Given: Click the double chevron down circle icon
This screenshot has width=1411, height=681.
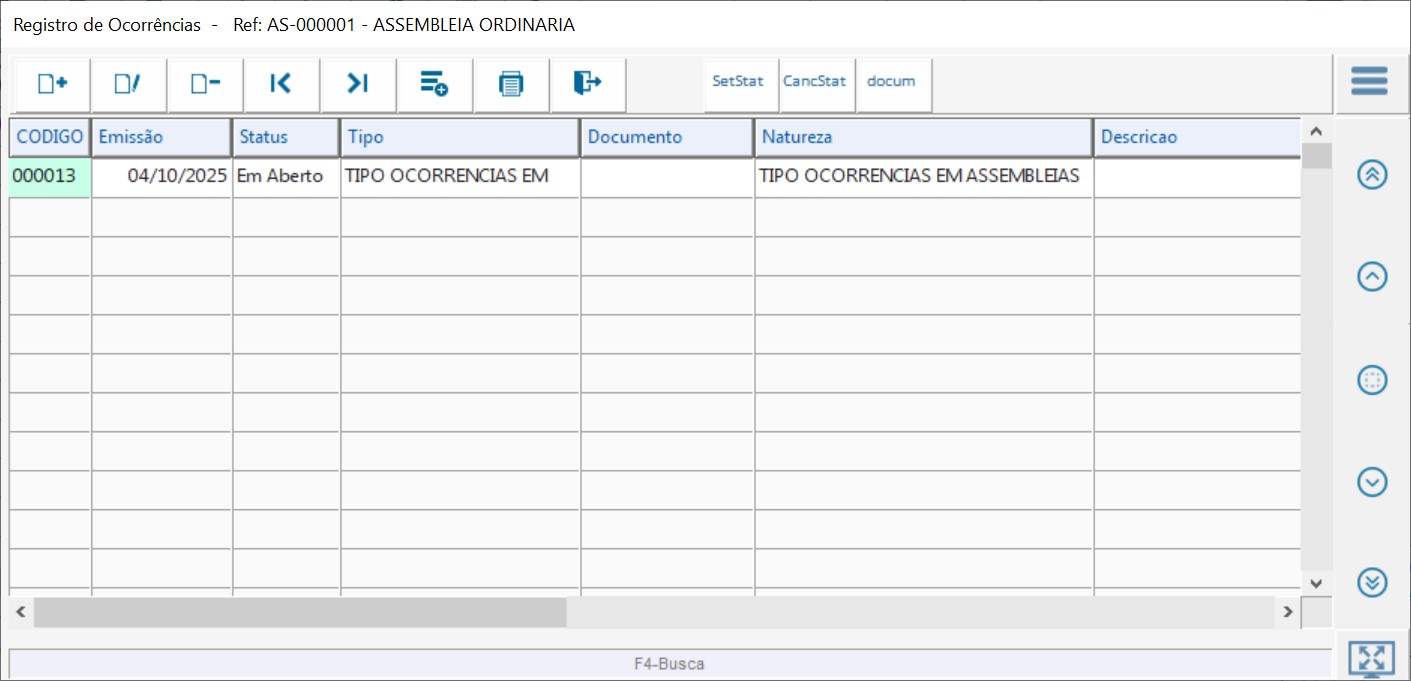Looking at the screenshot, I should coord(1372,582).
